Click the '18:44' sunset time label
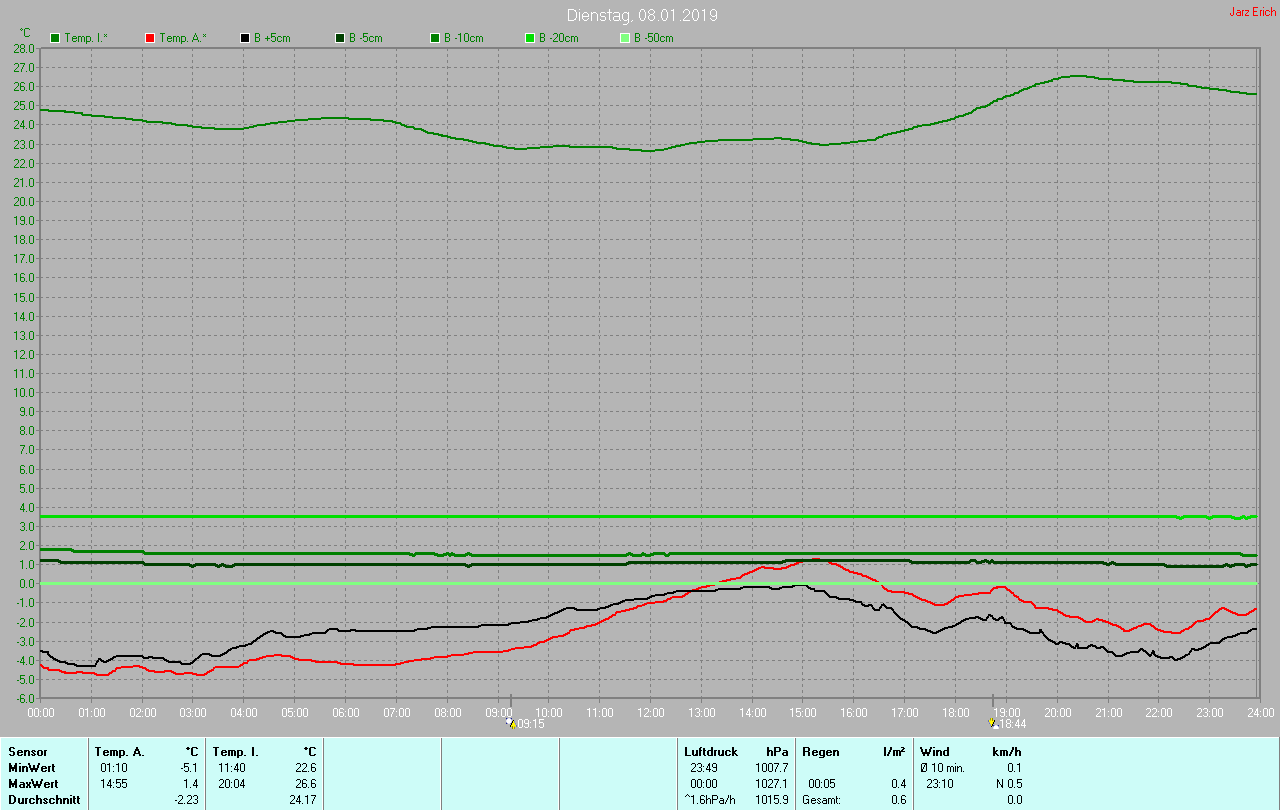Screen dimensions: 1280x810 (x=1013, y=724)
